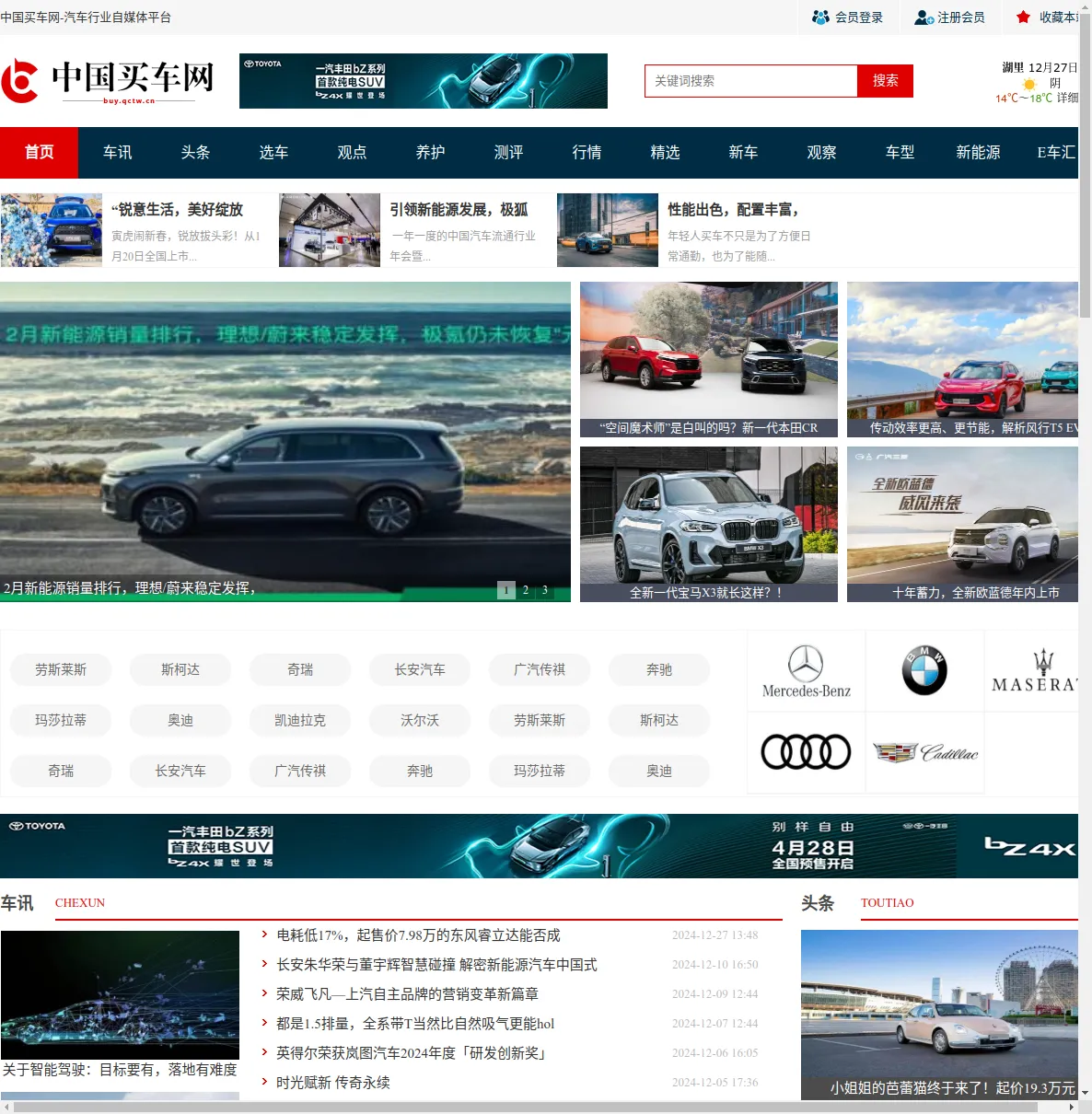The image size is (1092, 1114).
Task: Click the 会员登录 user icon
Action: 820,17
